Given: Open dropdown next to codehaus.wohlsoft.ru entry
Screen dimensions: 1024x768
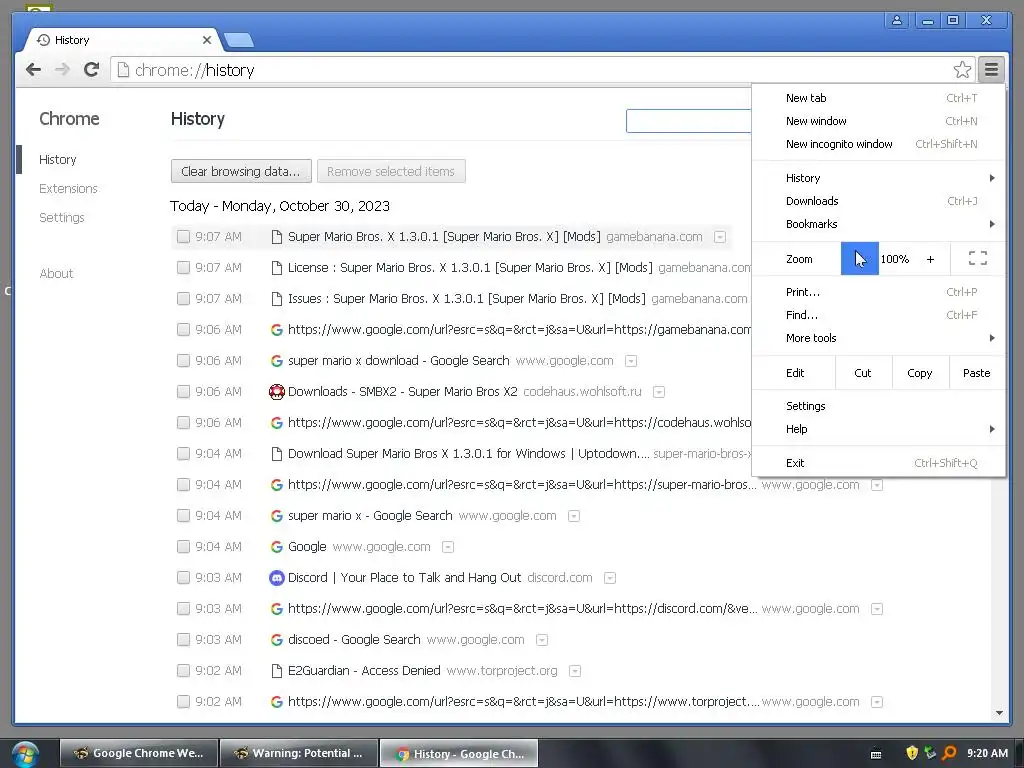Looking at the screenshot, I should 659,392.
